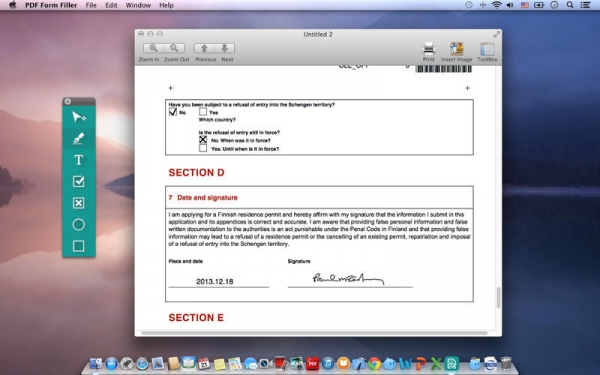Choose the signature pen tool
The image size is (600, 375).
(79, 138)
